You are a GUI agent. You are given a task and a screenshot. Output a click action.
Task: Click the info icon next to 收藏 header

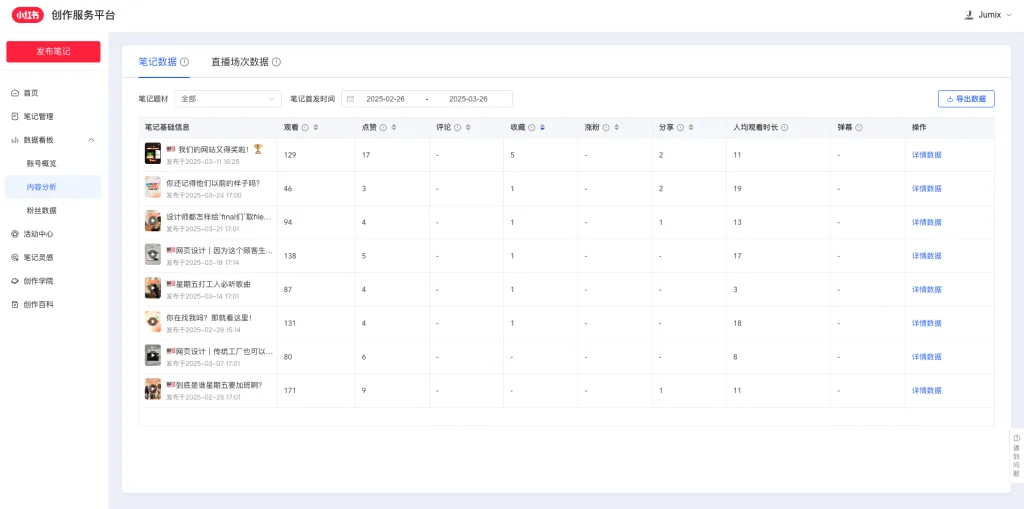tap(532, 127)
